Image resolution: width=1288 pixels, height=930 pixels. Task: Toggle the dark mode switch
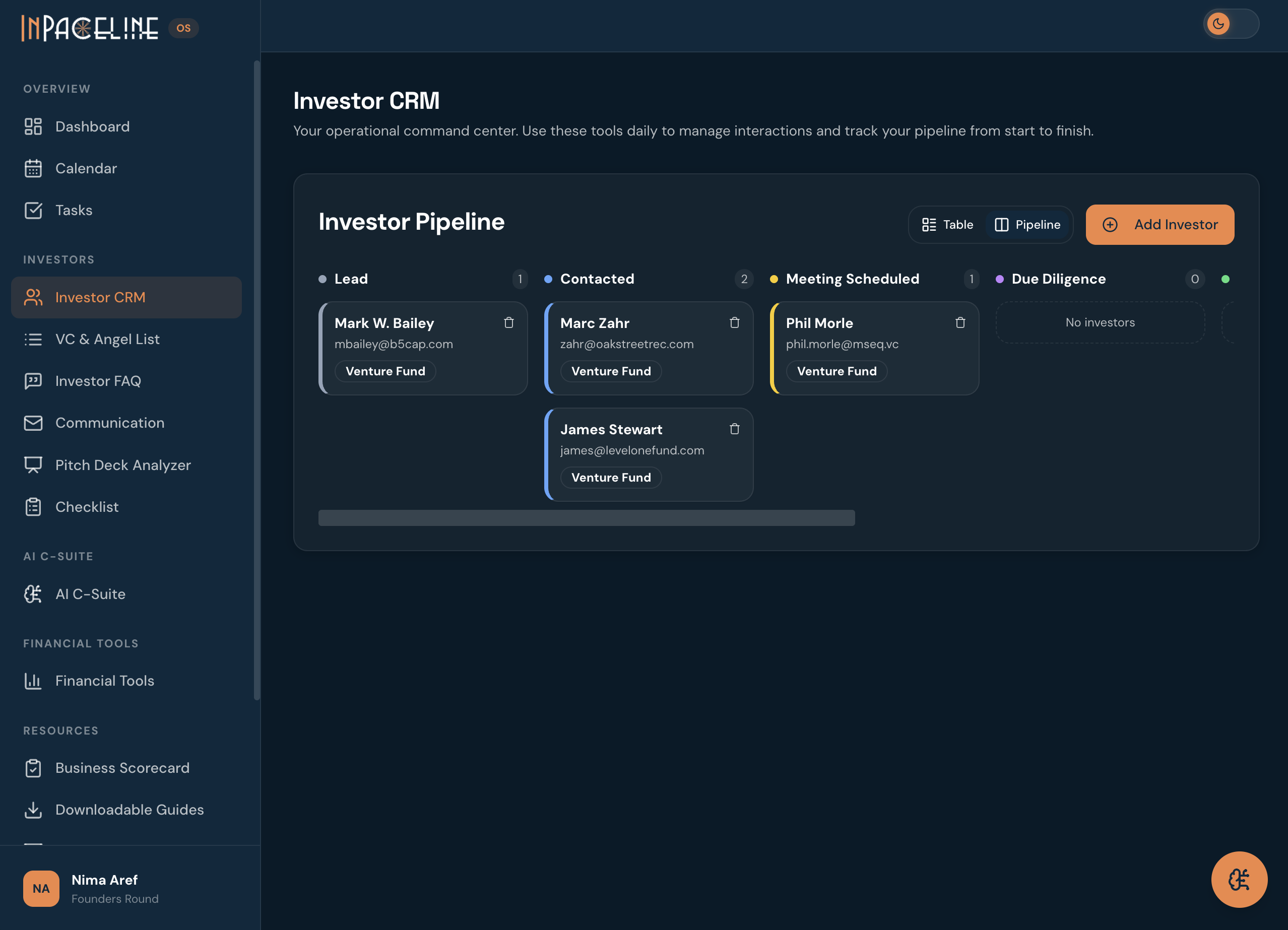coord(1230,24)
